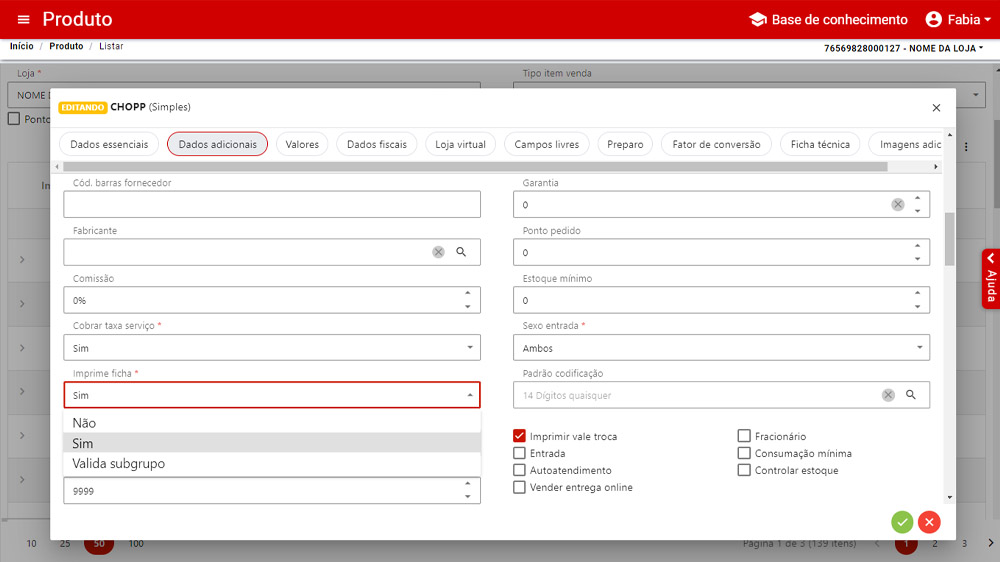
Task: Open the Ficha técnica tab
Action: pyautogui.click(x=820, y=144)
